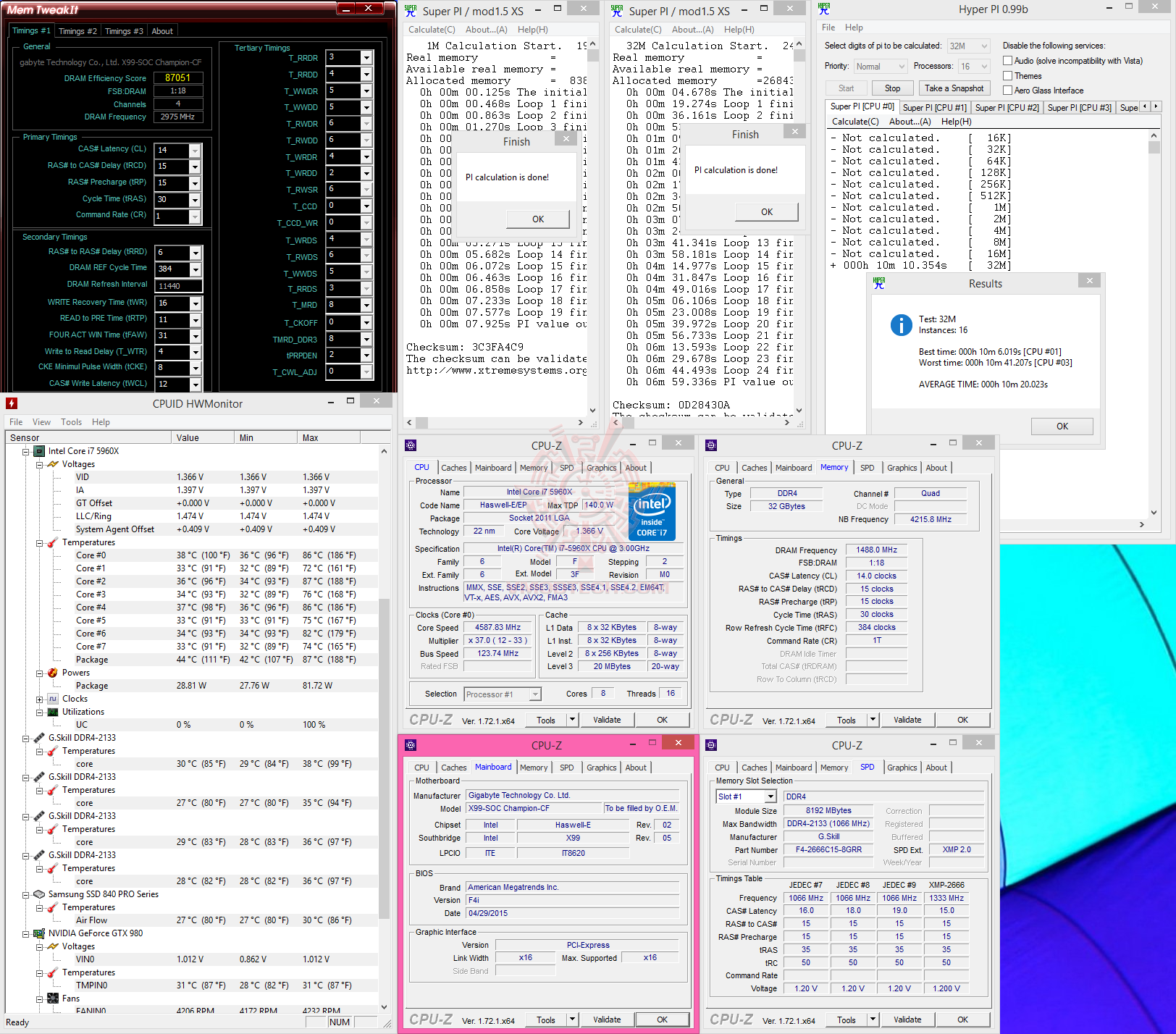Click the Samsung SSD 840 PRO drive icon
The width and height of the screenshot is (1176, 1034).
pyautogui.click(x=39, y=894)
